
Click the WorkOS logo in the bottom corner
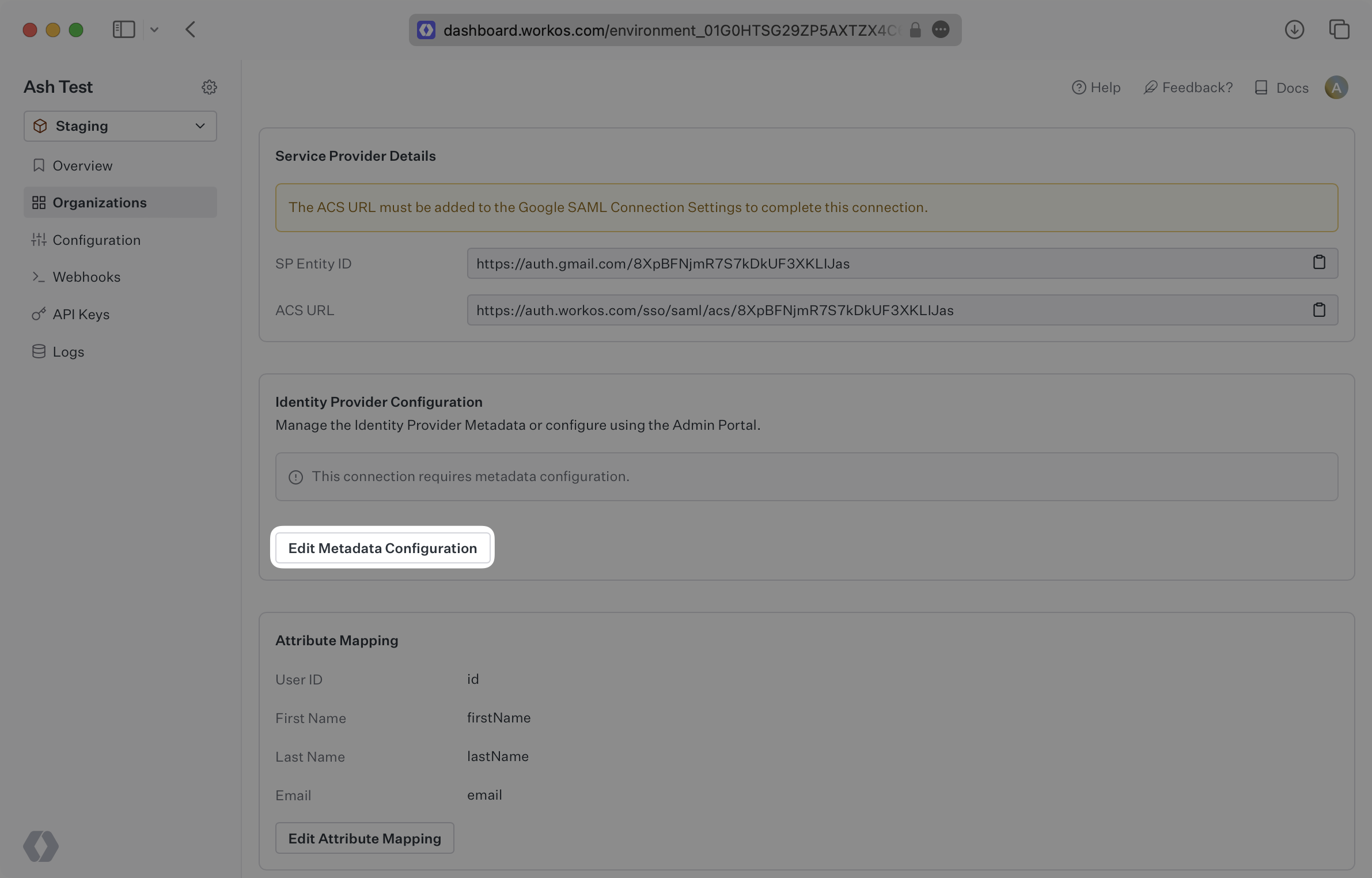click(x=40, y=846)
